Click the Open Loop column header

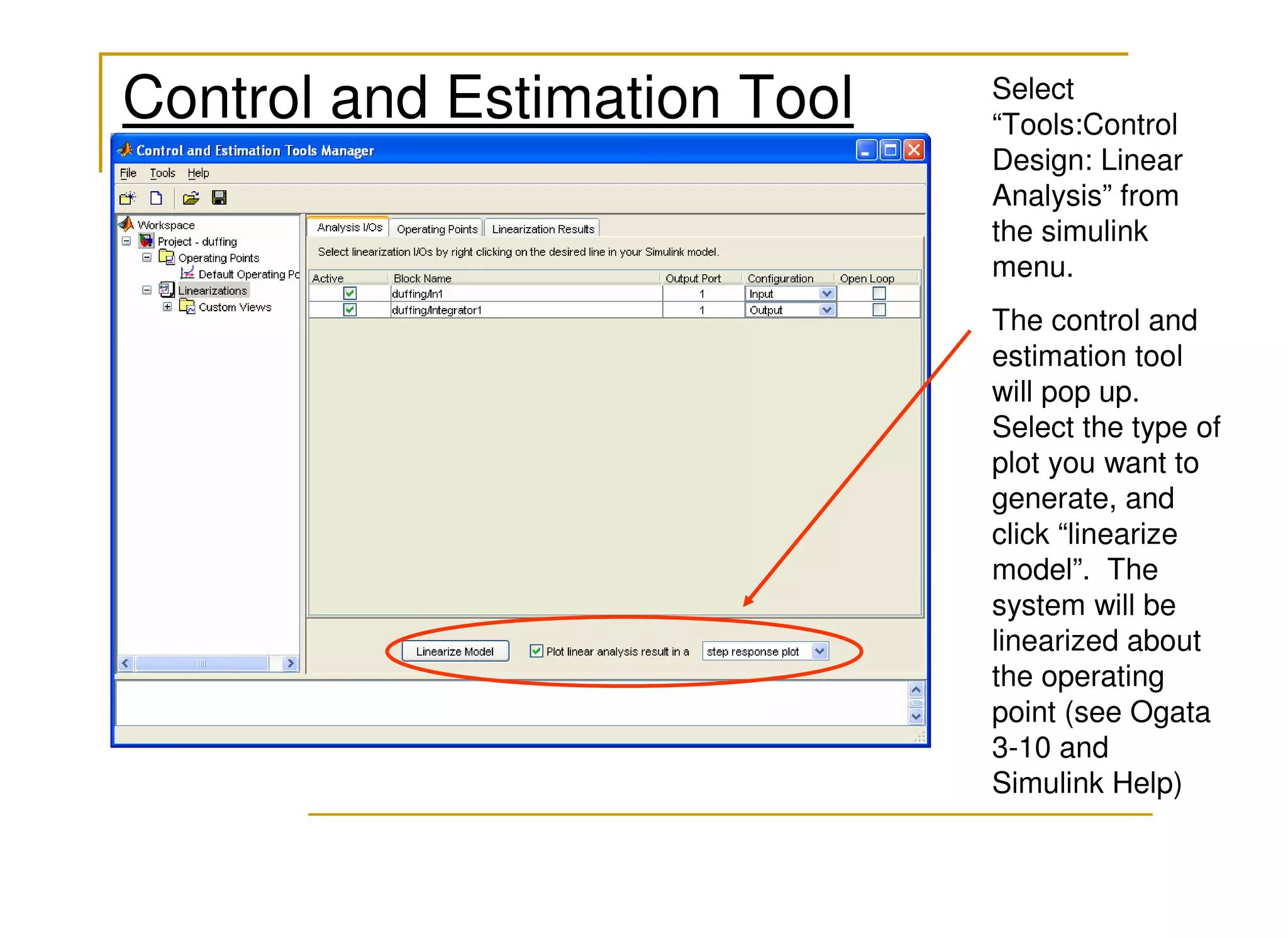(x=877, y=278)
